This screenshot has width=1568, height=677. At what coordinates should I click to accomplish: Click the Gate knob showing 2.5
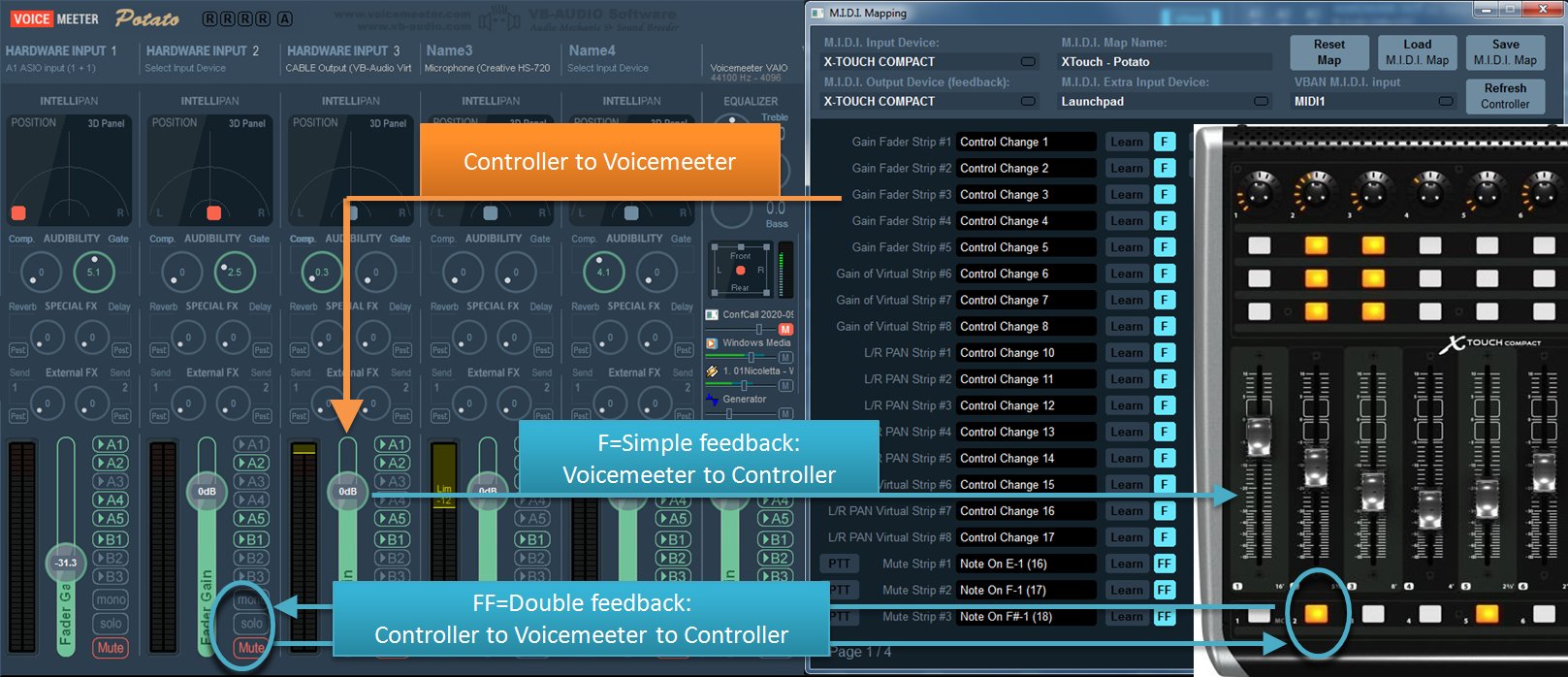click(x=235, y=273)
